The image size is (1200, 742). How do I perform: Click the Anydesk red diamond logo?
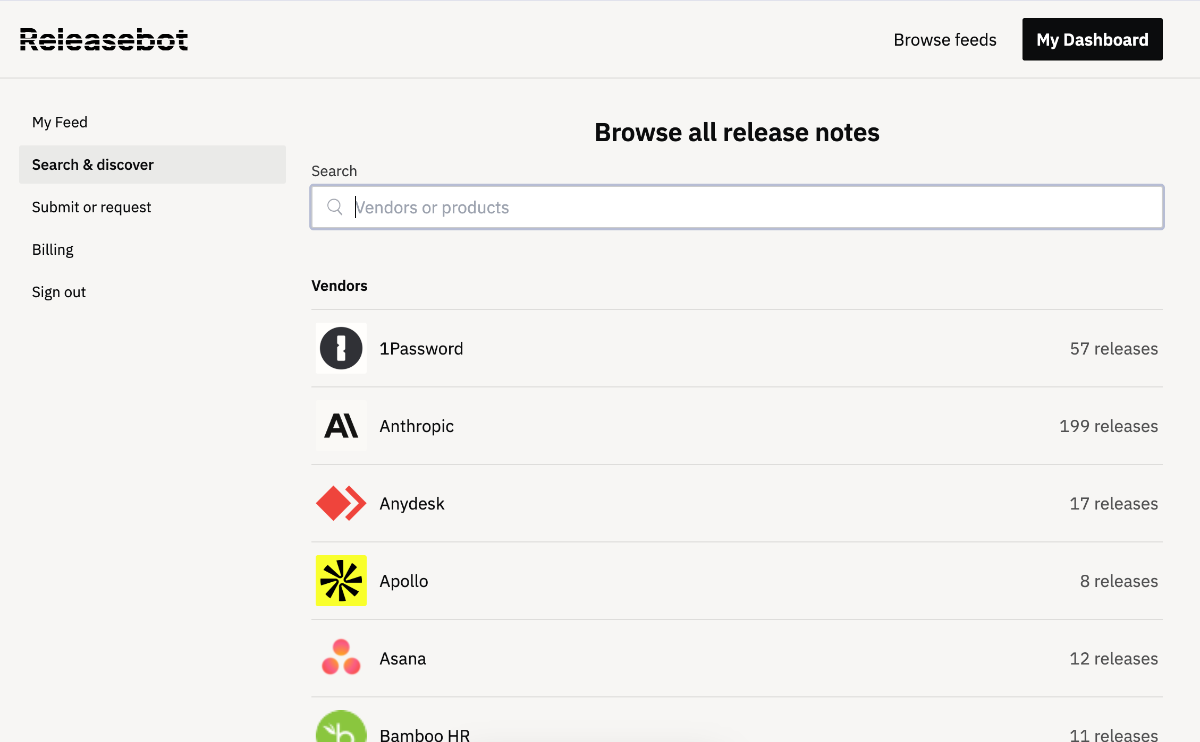click(x=341, y=504)
